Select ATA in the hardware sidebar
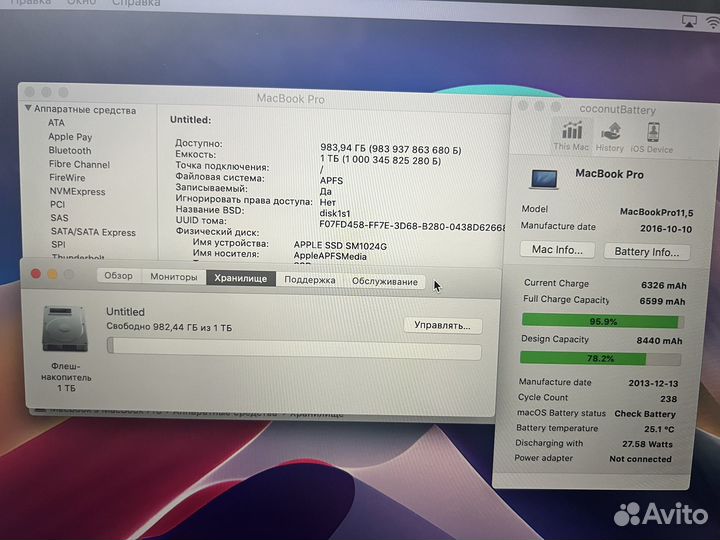720x540 pixels. click(56, 123)
